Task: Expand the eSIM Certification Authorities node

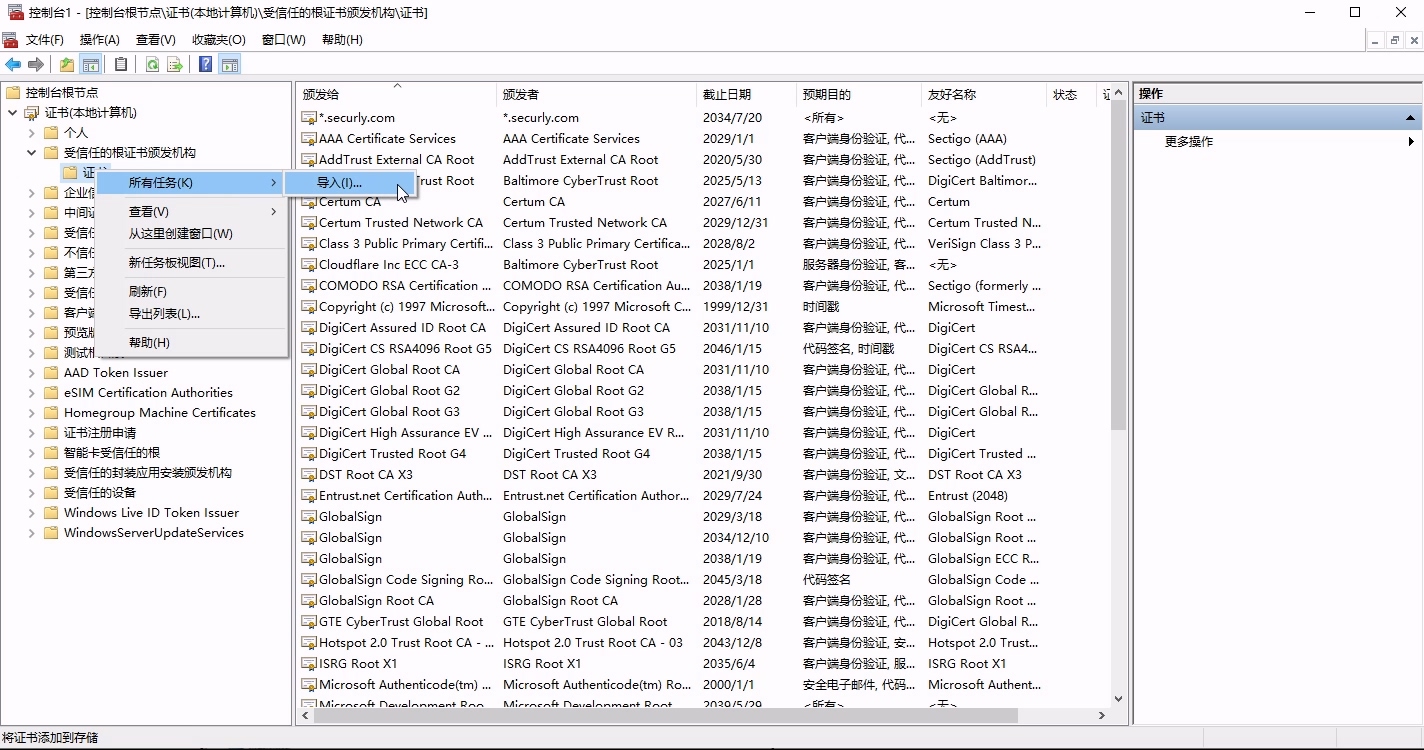Action: (x=31, y=392)
